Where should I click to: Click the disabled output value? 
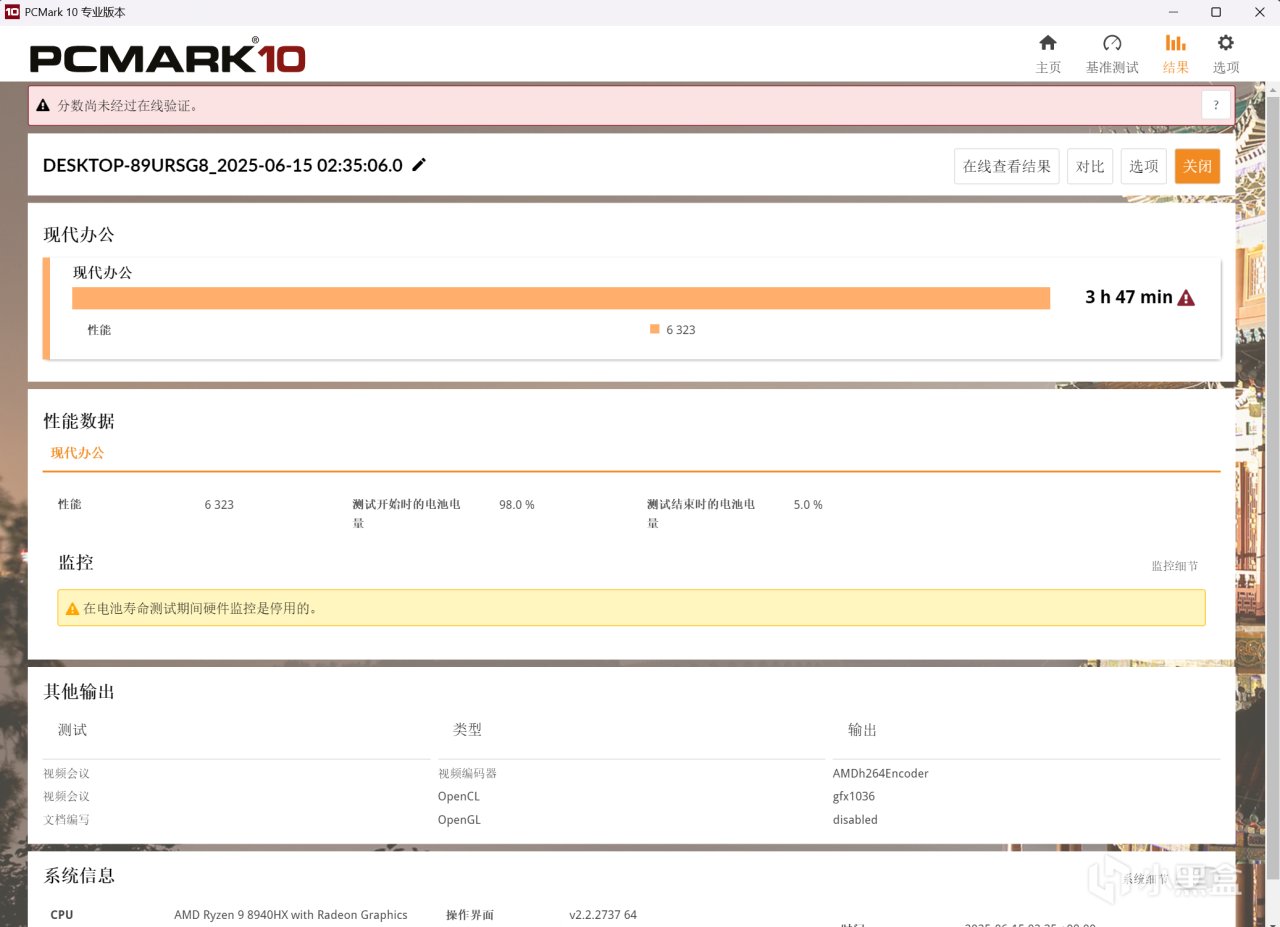(855, 819)
